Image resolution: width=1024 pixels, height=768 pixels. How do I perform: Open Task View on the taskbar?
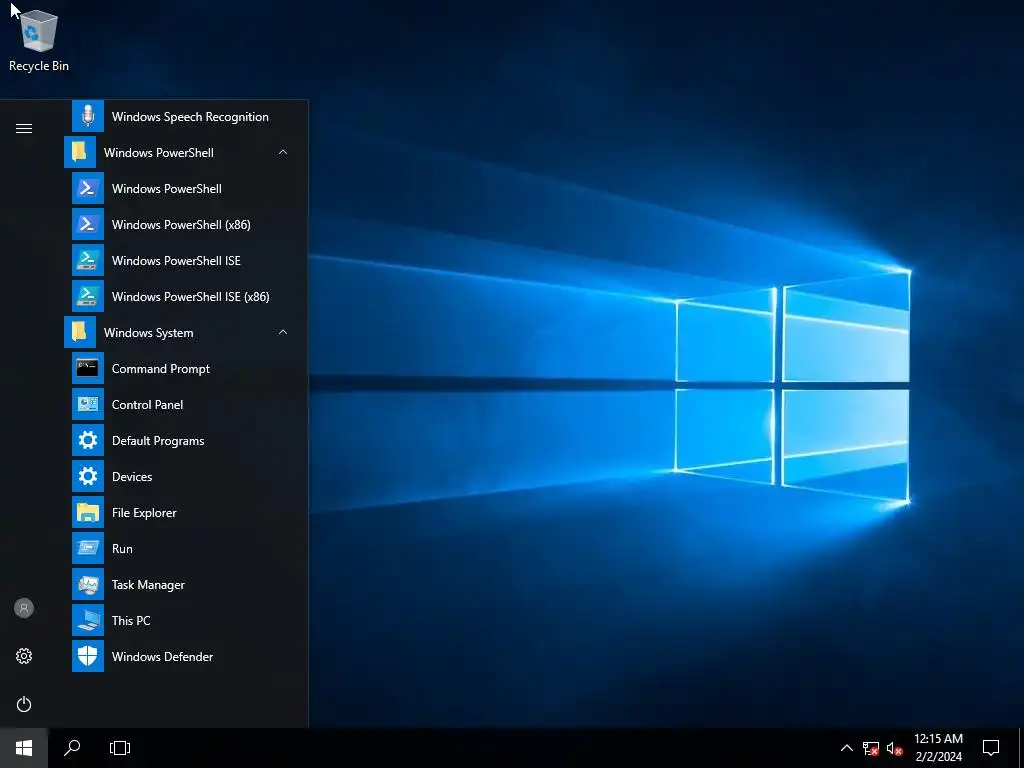point(120,748)
